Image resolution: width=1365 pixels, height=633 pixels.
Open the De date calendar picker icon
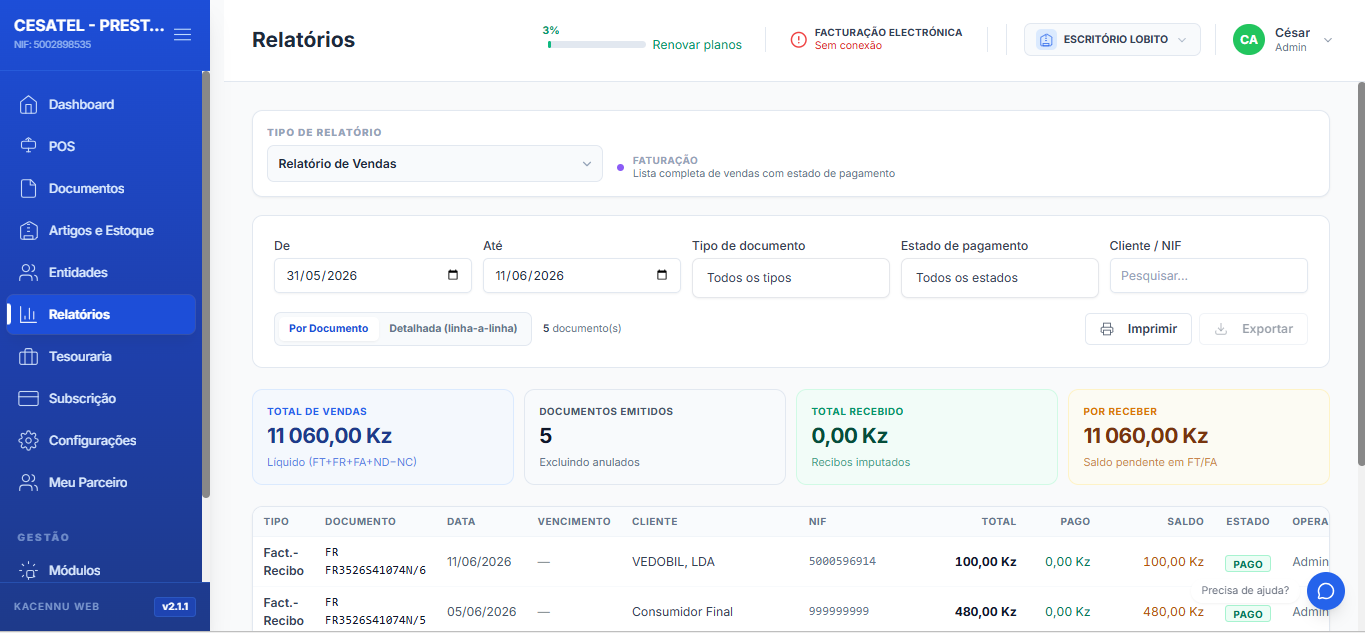pos(453,275)
